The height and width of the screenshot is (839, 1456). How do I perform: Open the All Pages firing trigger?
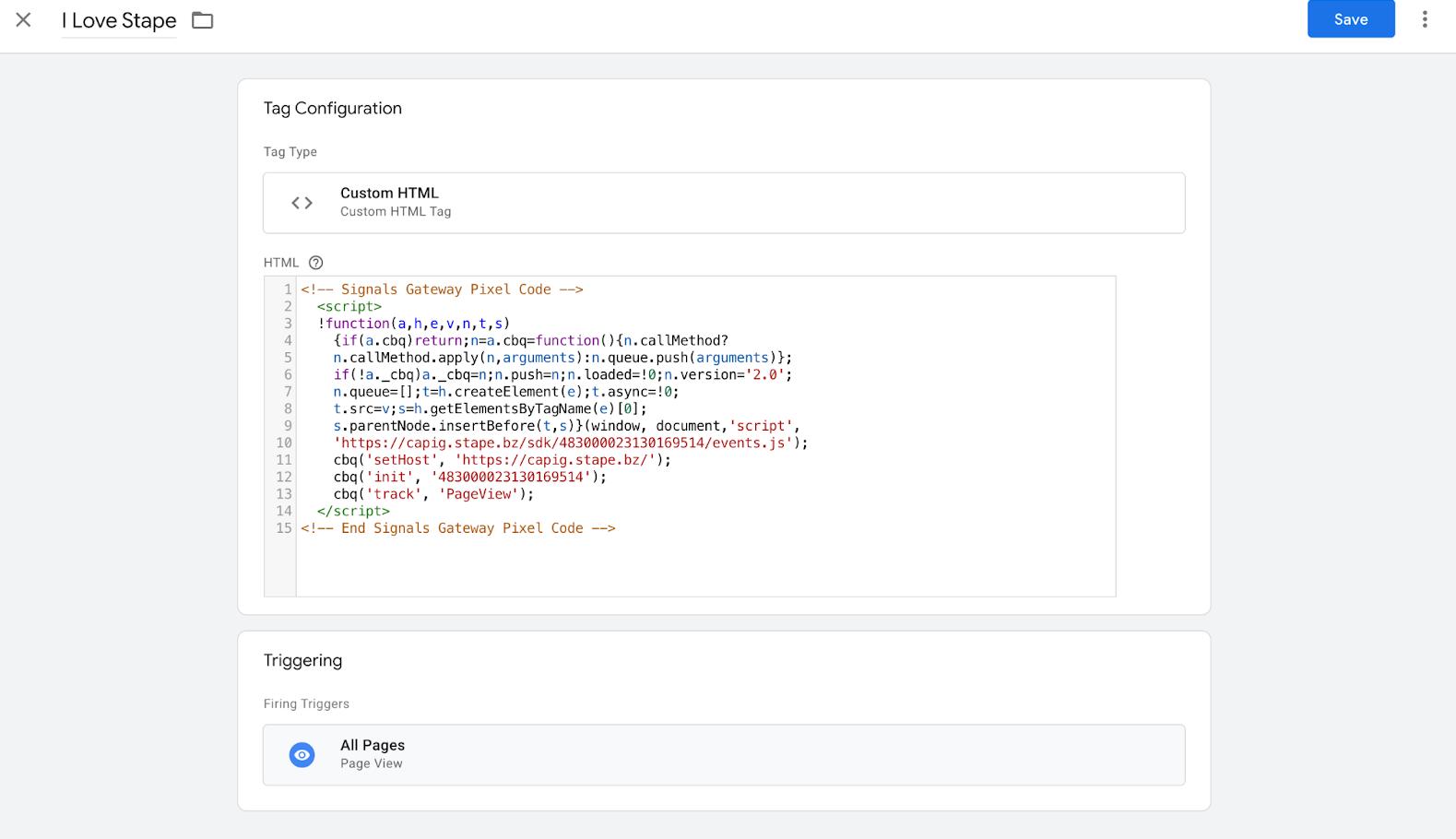click(724, 755)
